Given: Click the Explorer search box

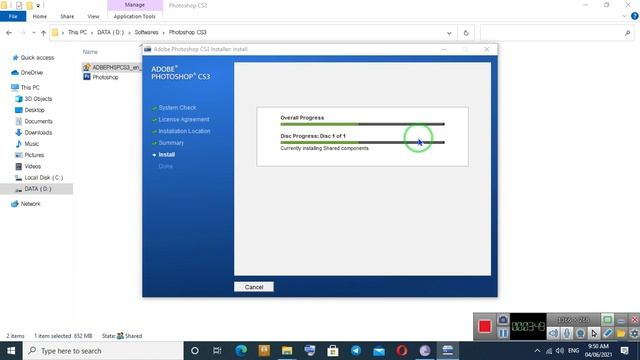Looking at the screenshot, I should tap(557, 33).
